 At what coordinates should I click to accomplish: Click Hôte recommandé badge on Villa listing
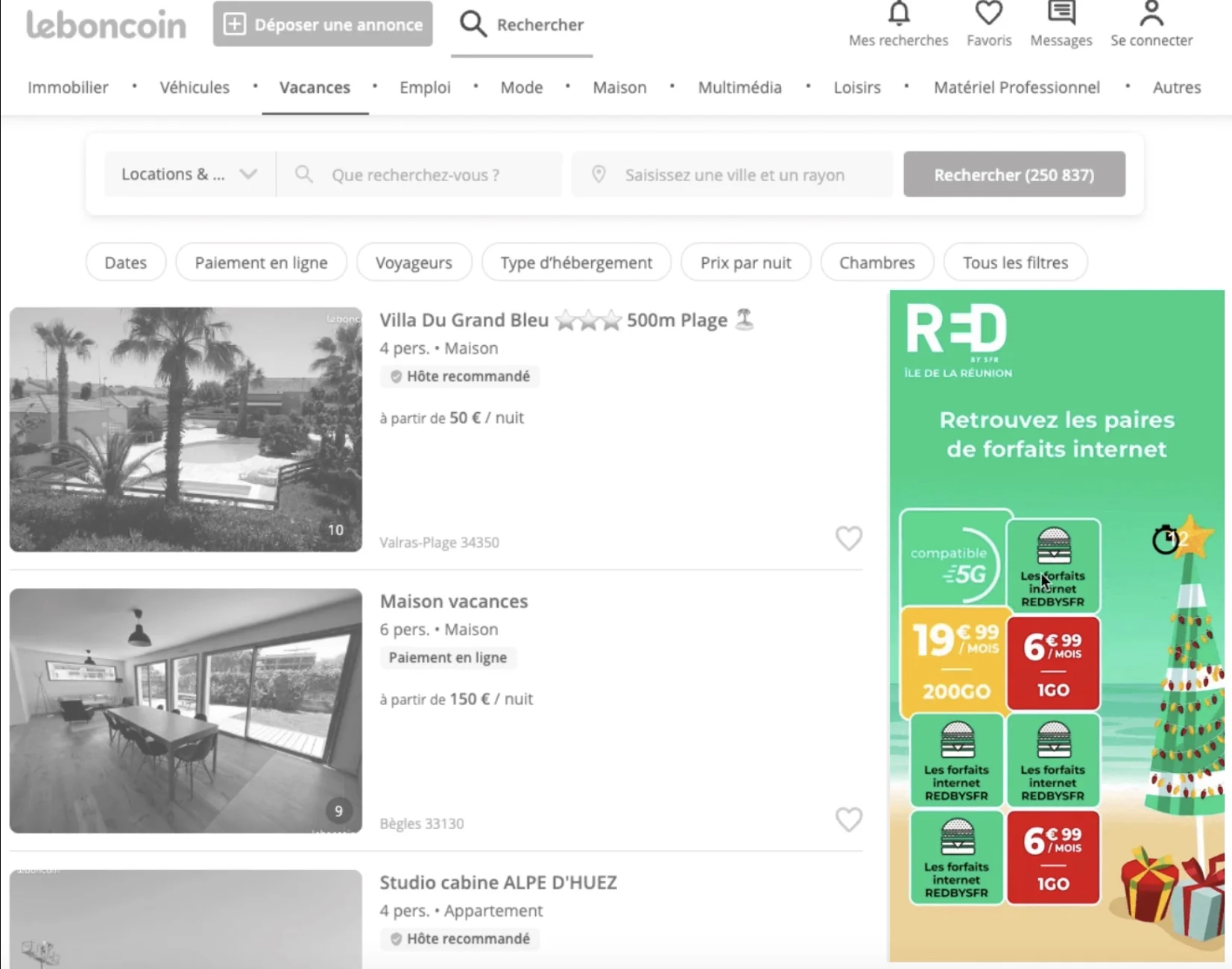point(460,376)
